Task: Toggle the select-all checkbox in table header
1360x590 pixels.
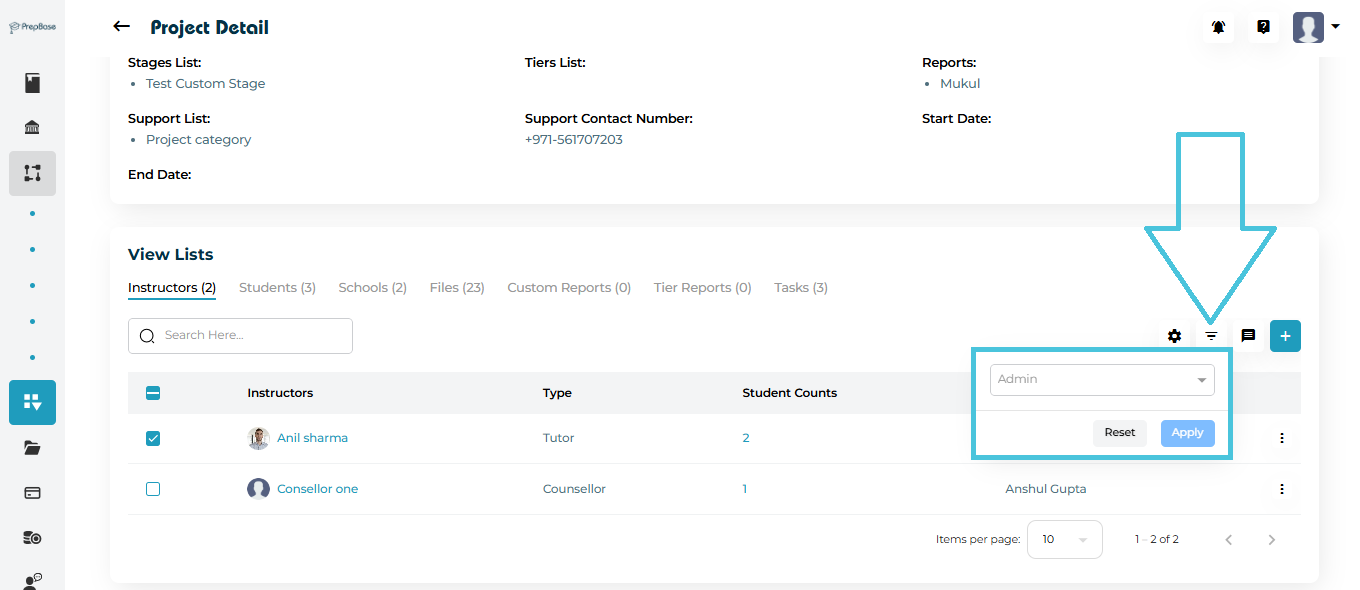Action: [x=153, y=393]
